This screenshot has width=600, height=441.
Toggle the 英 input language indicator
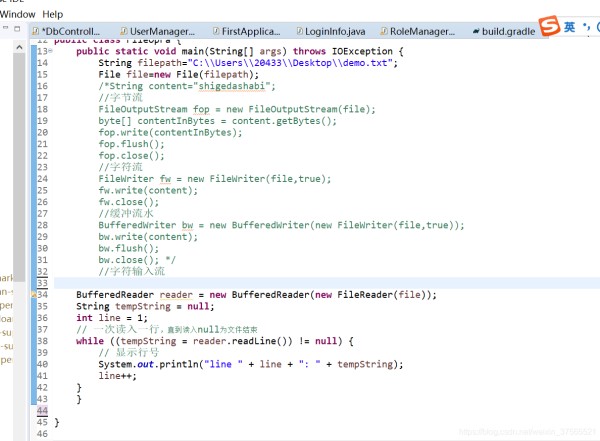pos(570,27)
